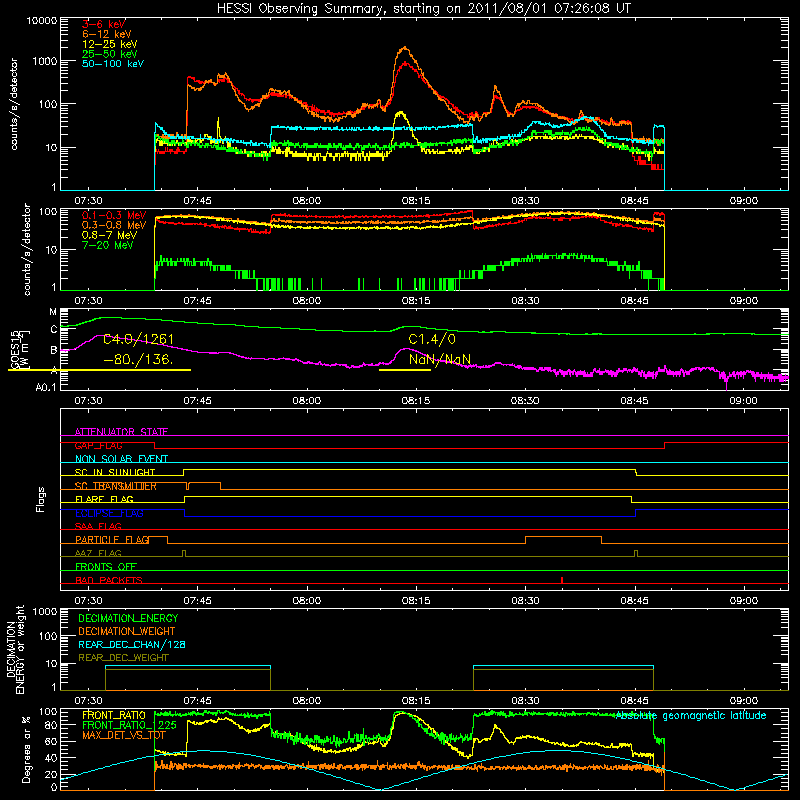Click the -80./136. position annotation
The height and width of the screenshot is (800, 800).
click(138, 359)
